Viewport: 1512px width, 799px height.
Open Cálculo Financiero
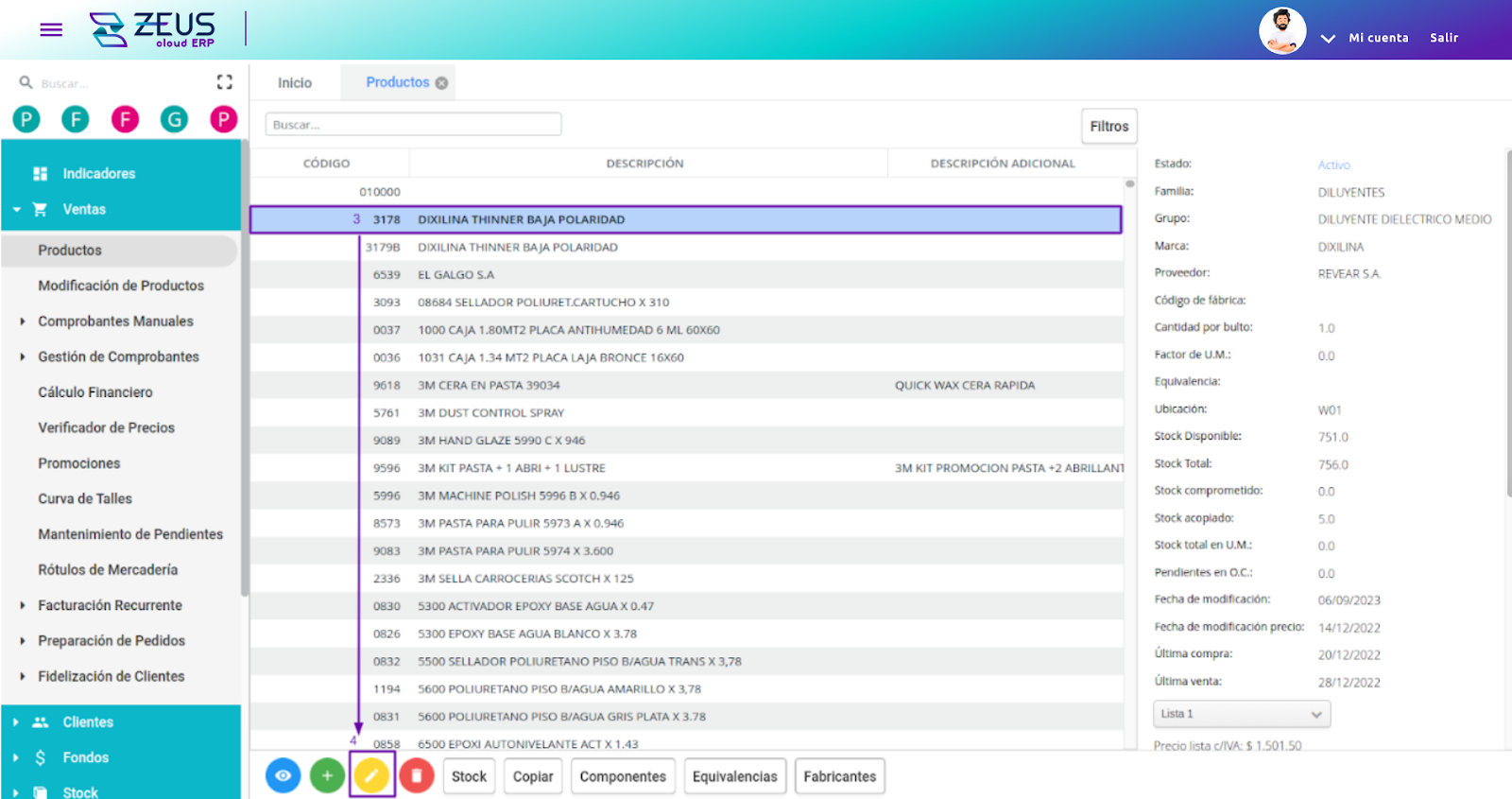pos(94,392)
